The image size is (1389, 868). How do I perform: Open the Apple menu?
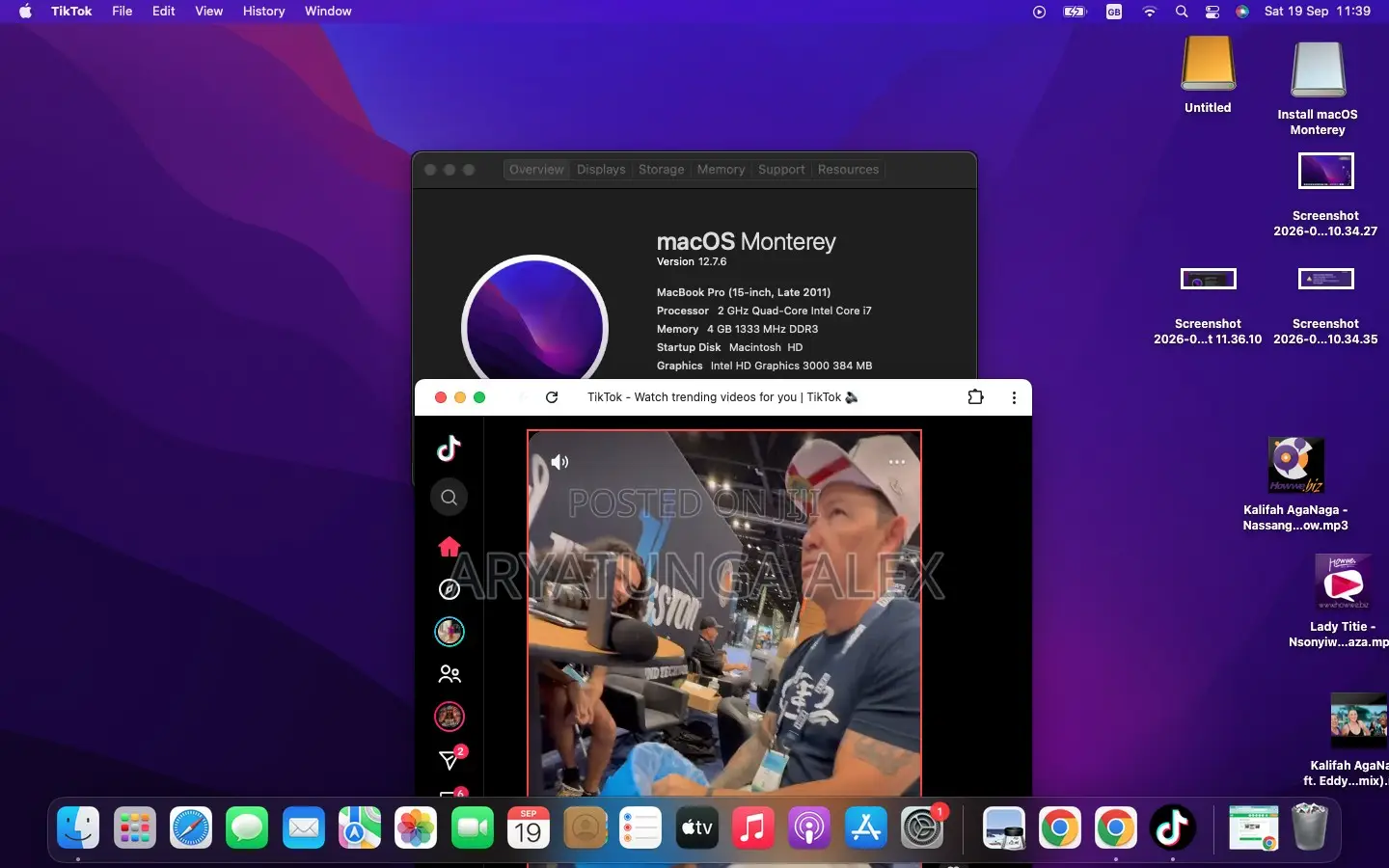pos(25,12)
